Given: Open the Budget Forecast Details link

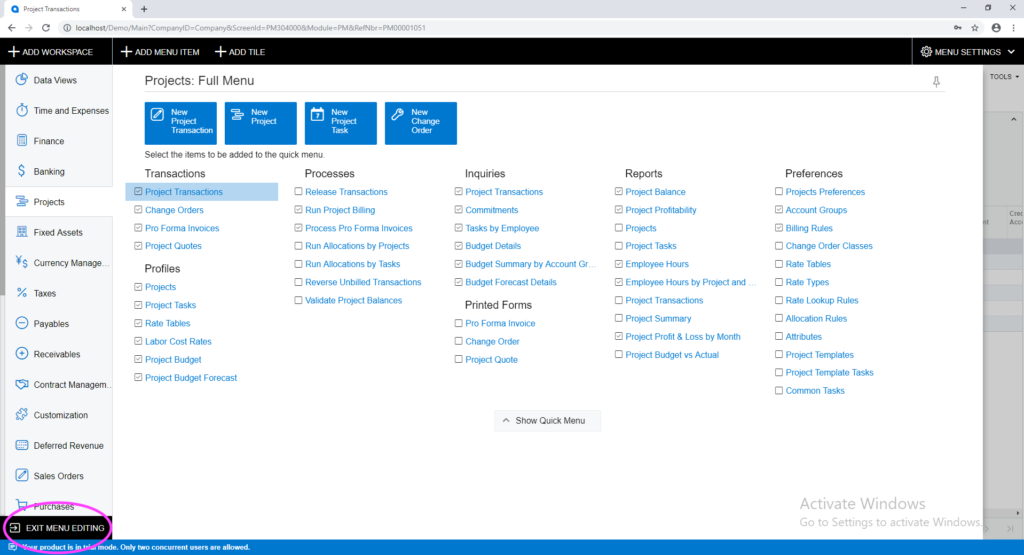Looking at the screenshot, I should pyautogui.click(x=511, y=282).
